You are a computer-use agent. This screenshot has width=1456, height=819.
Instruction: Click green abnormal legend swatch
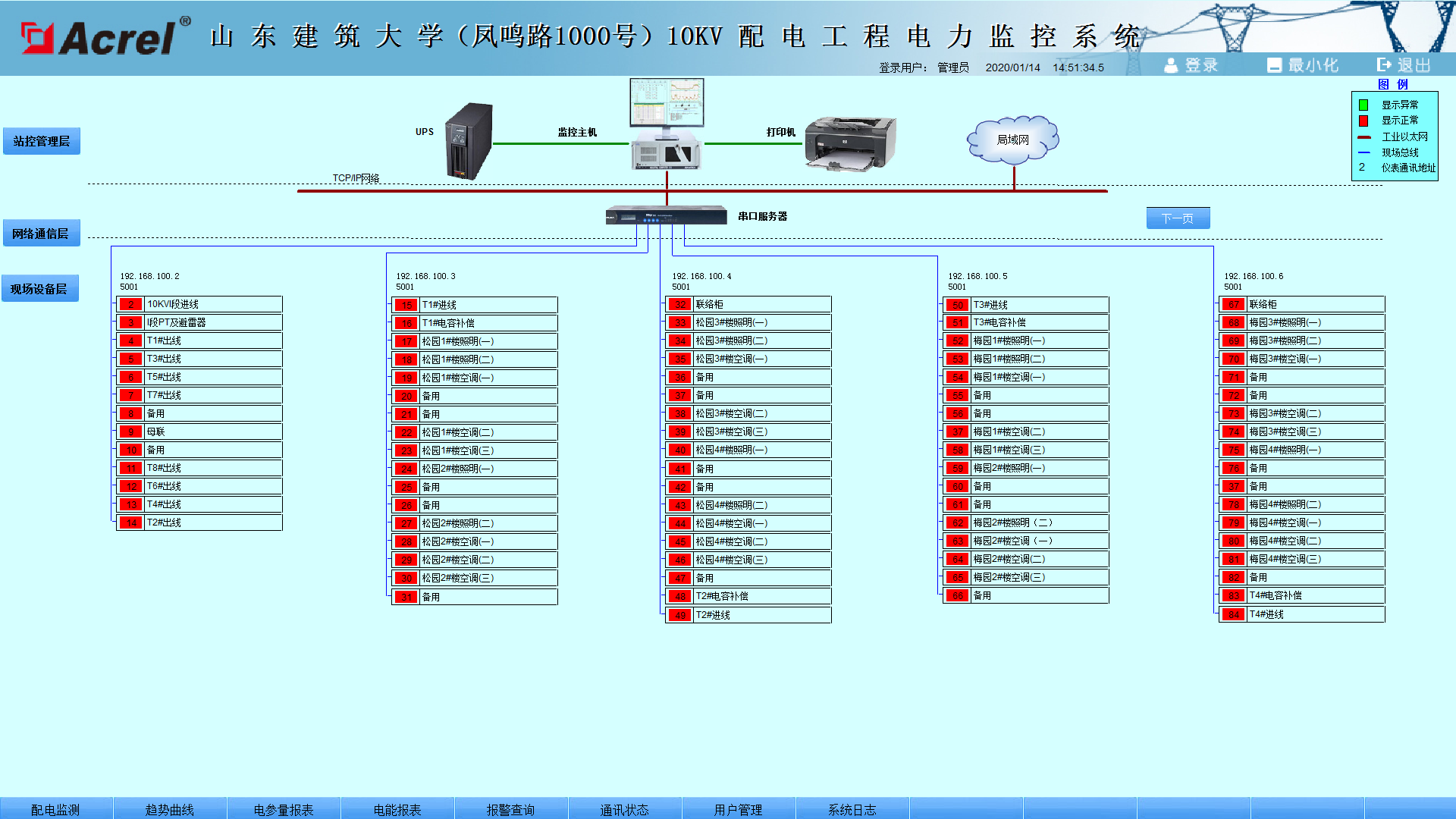click(1363, 105)
